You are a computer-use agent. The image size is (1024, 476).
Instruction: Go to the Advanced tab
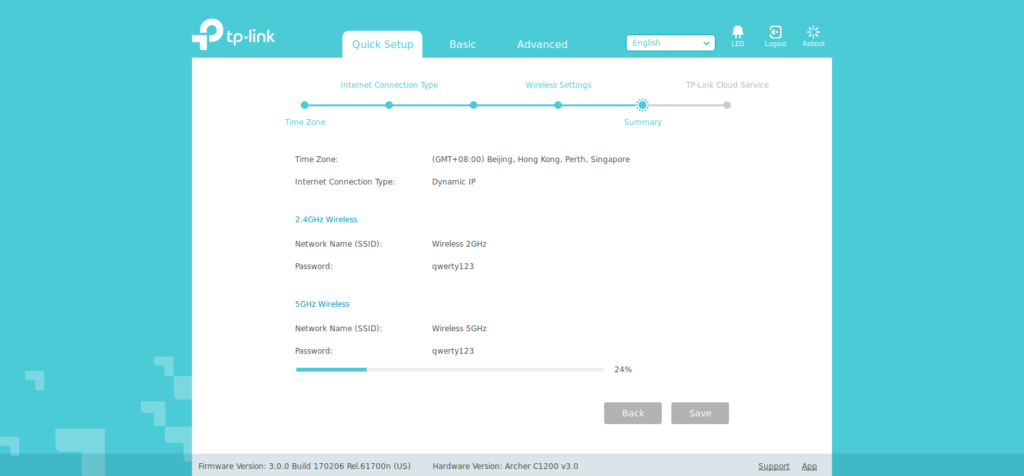pyautogui.click(x=542, y=44)
